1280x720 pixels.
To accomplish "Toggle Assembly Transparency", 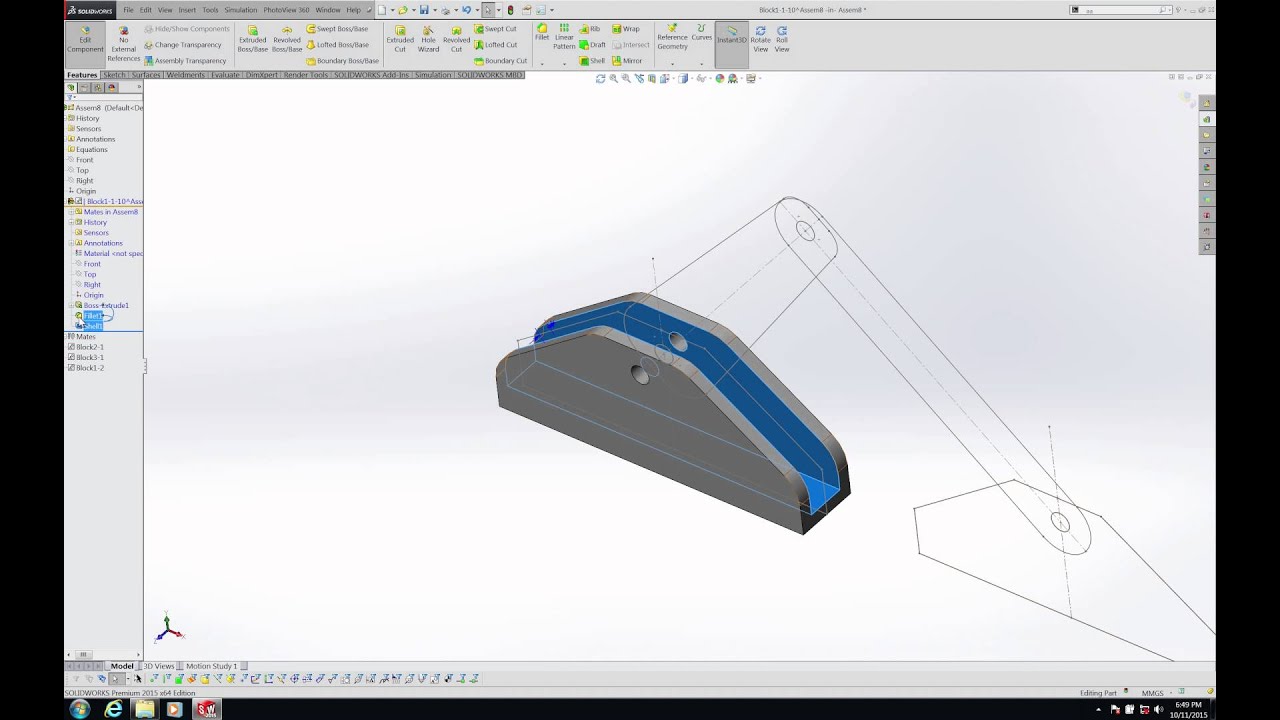I will [186, 61].
